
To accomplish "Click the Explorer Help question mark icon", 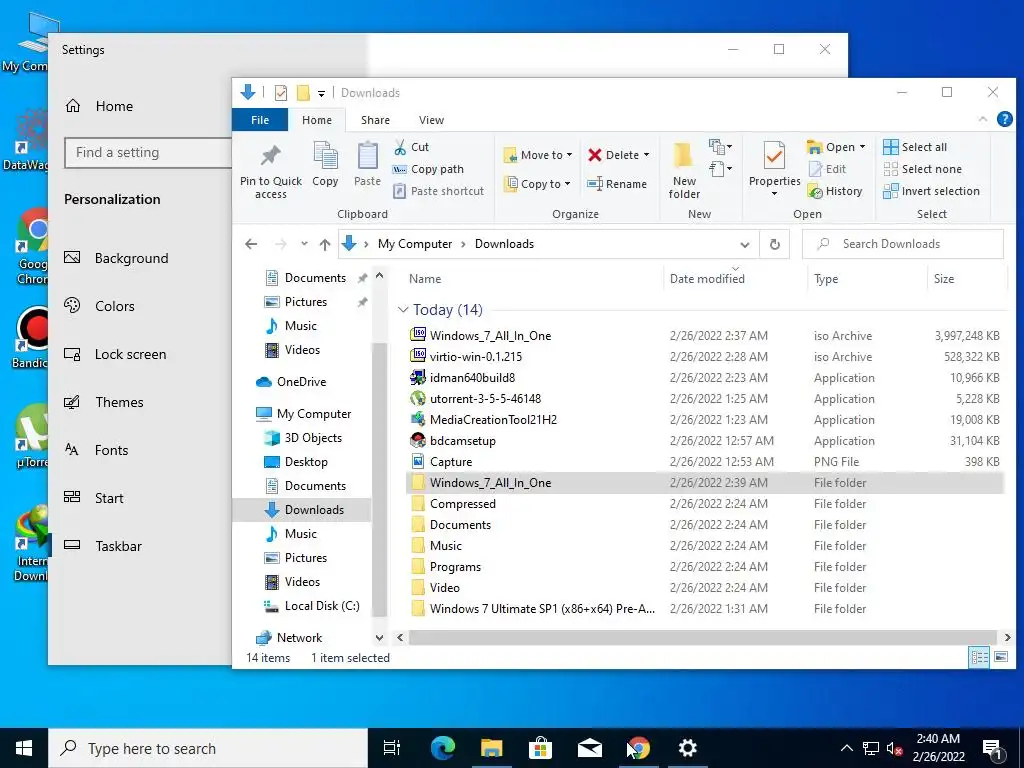I will click(x=1004, y=119).
